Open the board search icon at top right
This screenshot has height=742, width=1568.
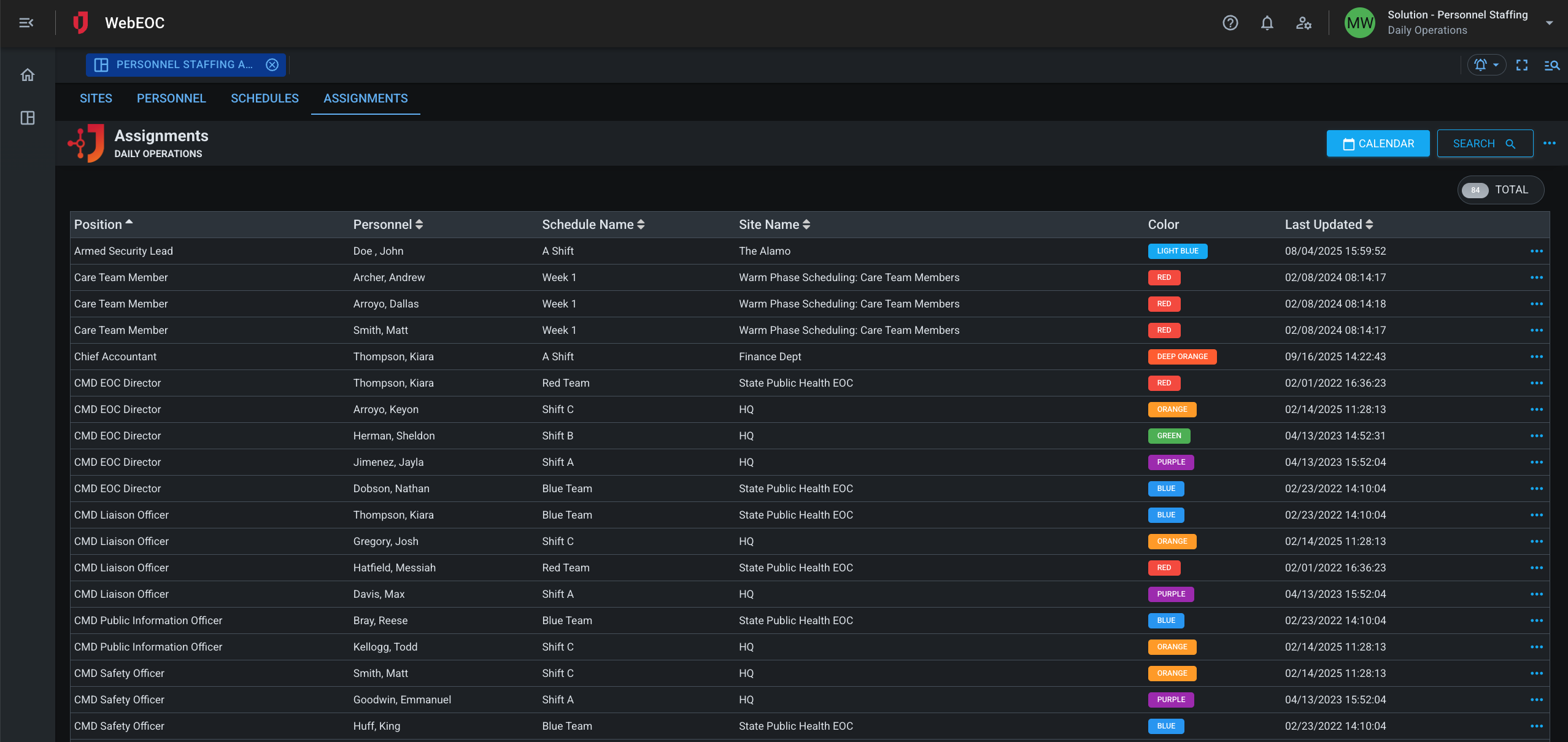tap(1553, 65)
